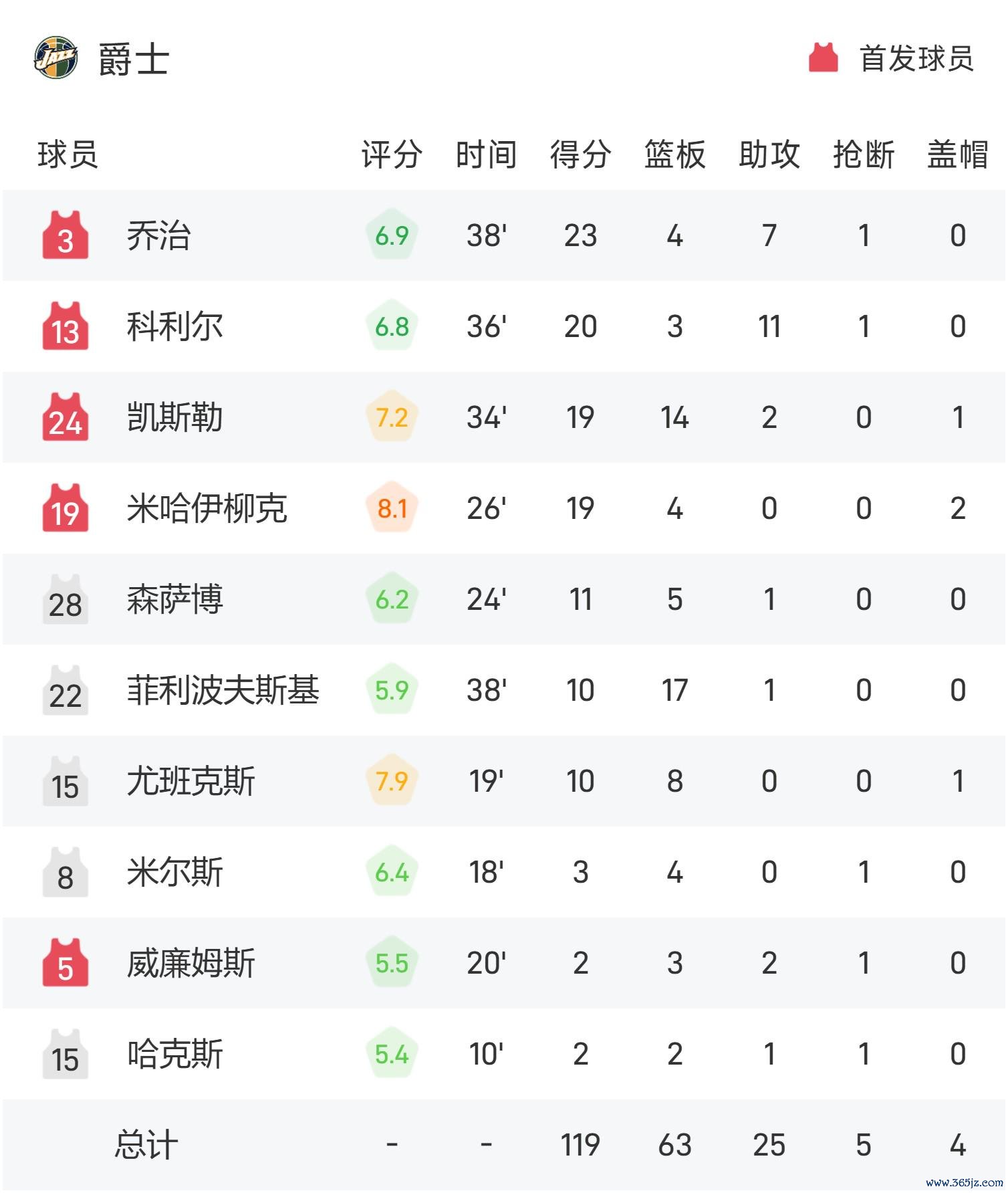Open player 米哈伊柳克's name
The image size is (1008, 1193).
(x=207, y=508)
